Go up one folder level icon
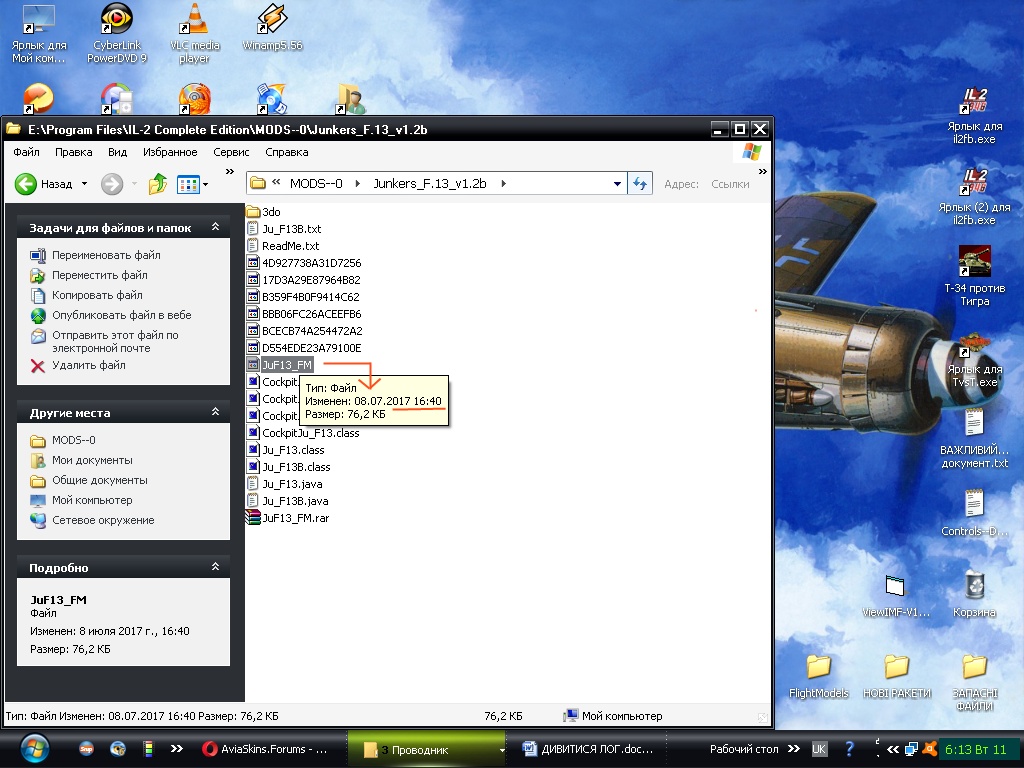This screenshot has height=768, width=1024. point(157,184)
